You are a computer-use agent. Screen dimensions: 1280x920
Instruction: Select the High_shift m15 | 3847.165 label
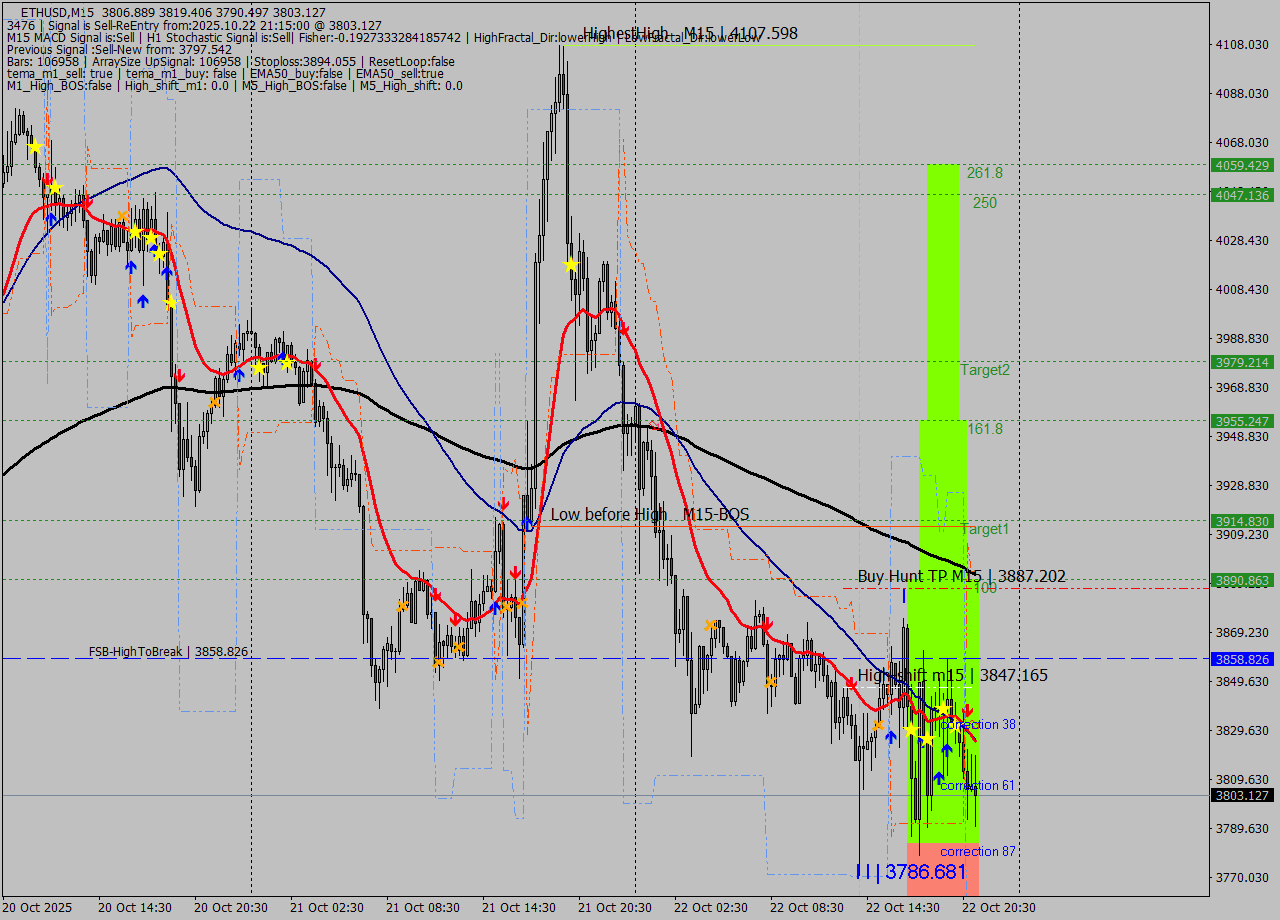[953, 675]
